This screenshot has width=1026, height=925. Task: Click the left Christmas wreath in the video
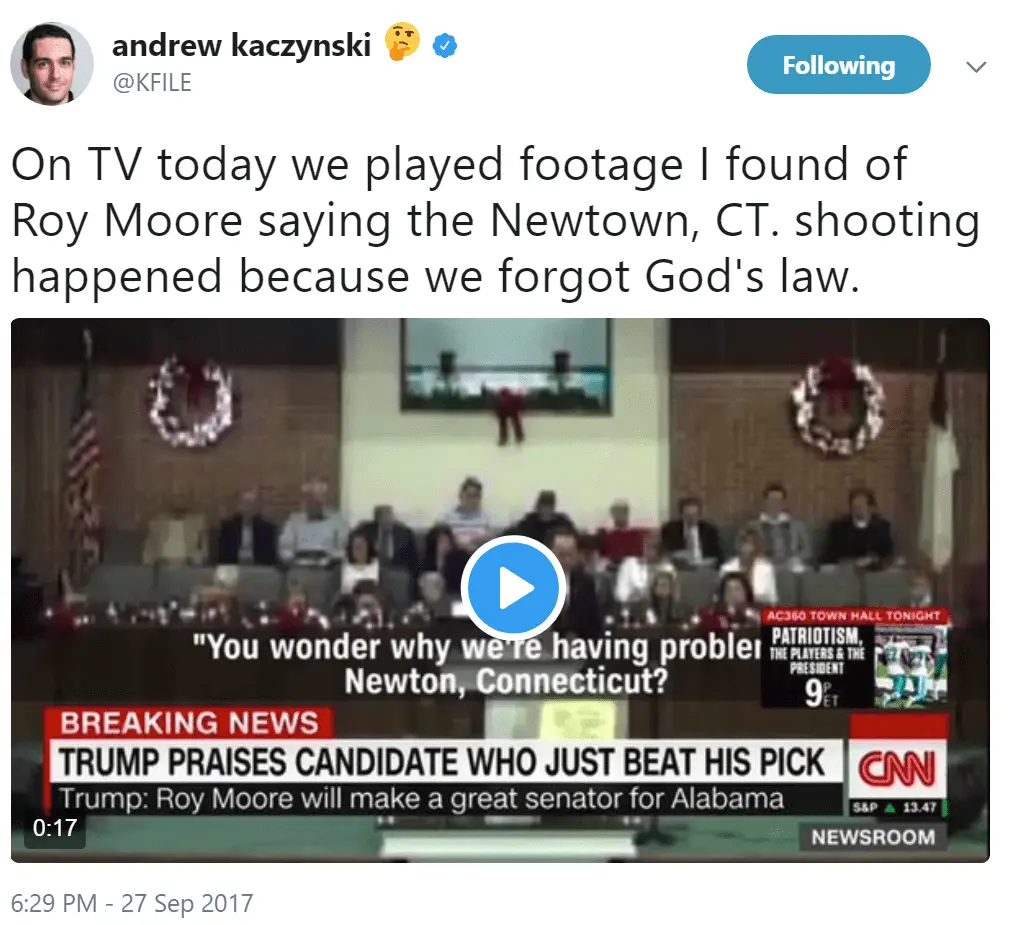tap(189, 400)
